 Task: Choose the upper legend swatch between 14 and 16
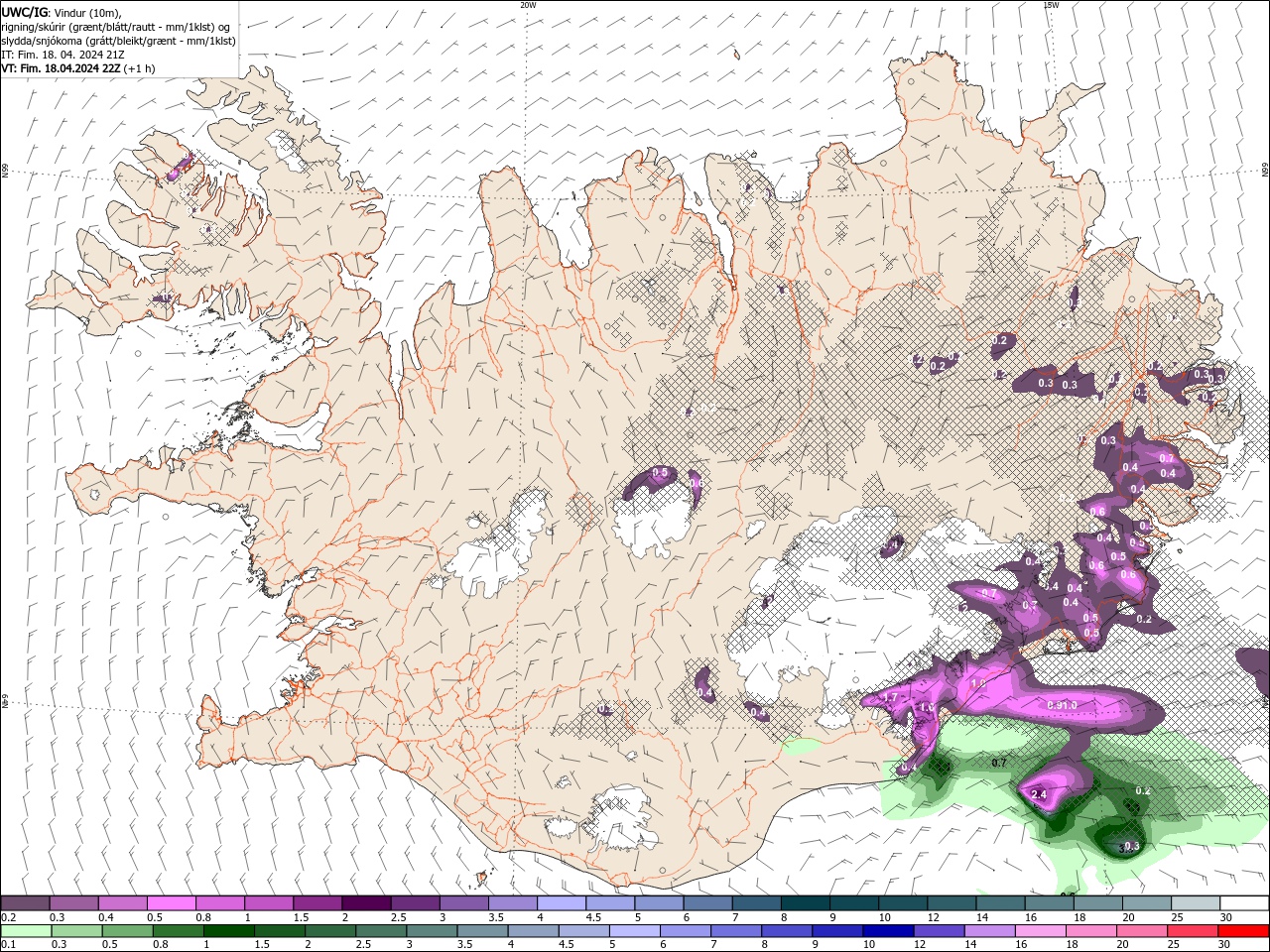coord(1001,903)
